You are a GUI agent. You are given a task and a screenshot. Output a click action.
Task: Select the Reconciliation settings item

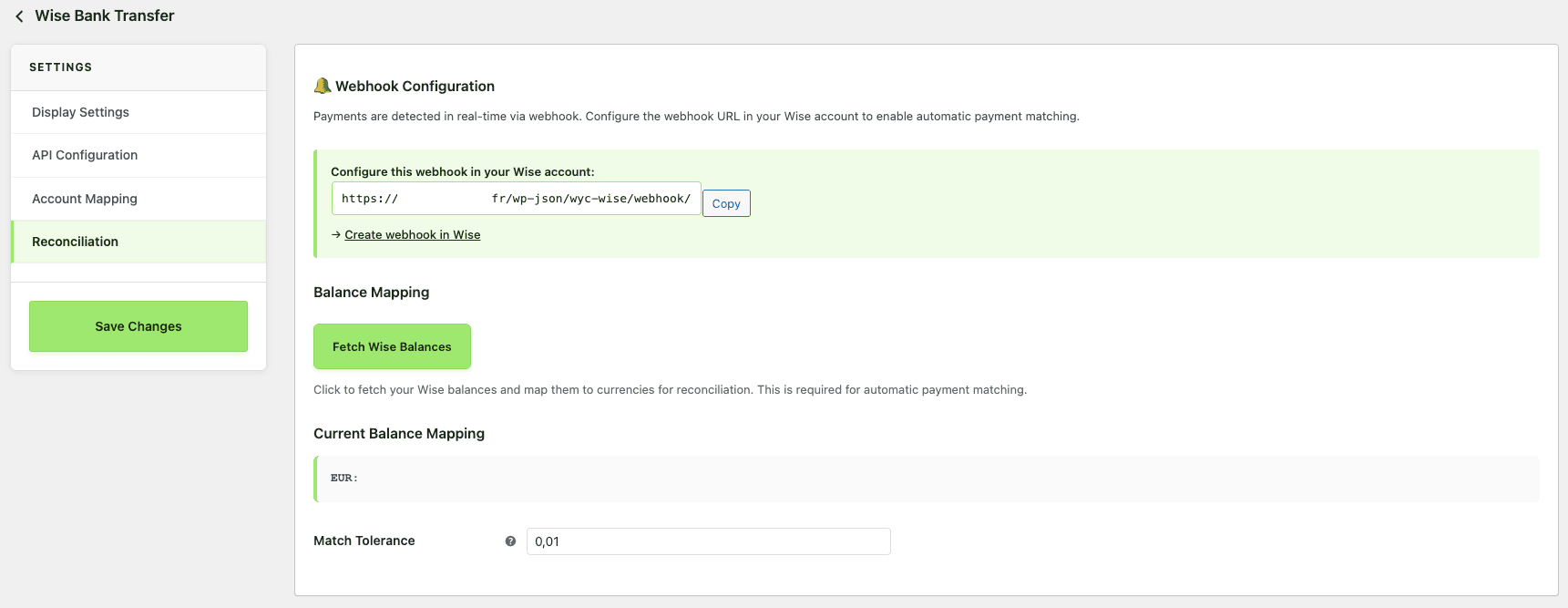[x=75, y=242]
